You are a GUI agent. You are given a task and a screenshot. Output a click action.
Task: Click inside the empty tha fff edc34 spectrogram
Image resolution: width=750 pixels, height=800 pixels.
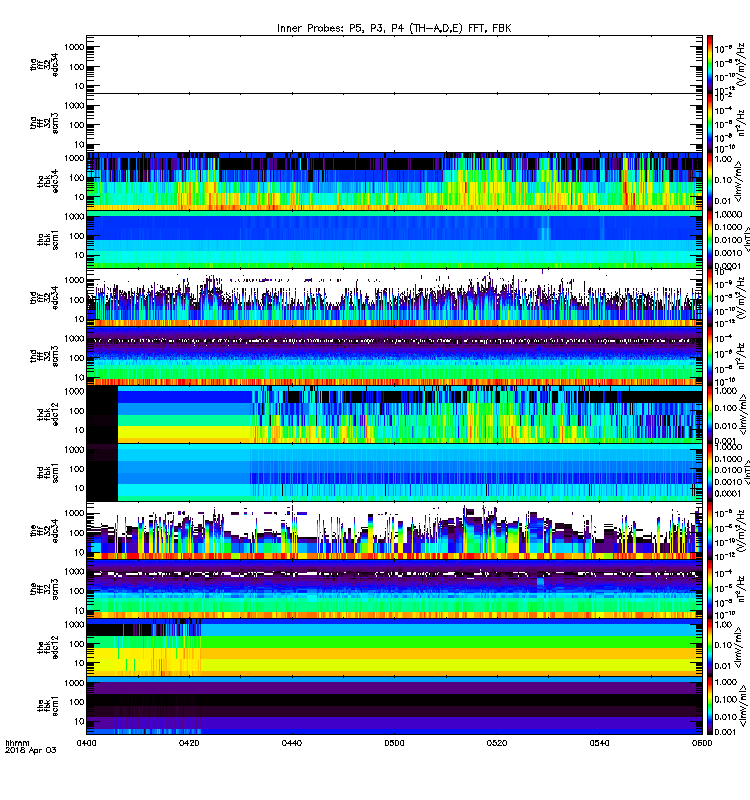click(x=394, y=64)
